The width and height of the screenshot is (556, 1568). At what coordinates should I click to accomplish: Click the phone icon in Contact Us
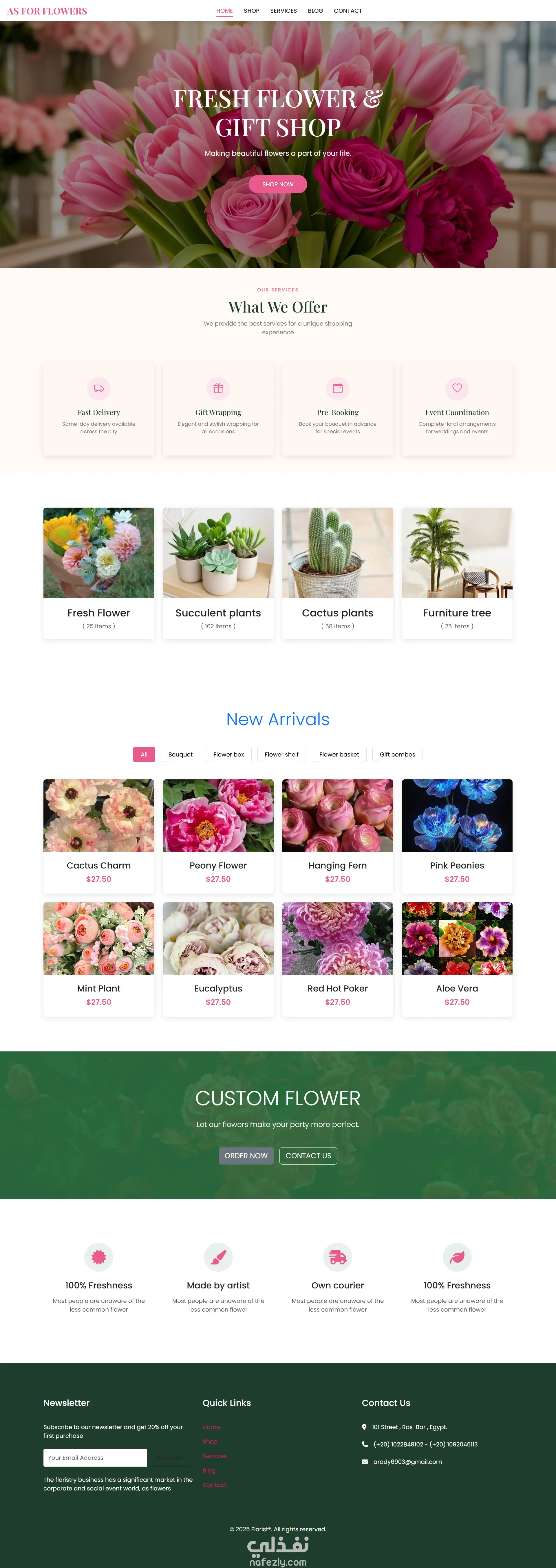pyautogui.click(x=365, y=1444)
